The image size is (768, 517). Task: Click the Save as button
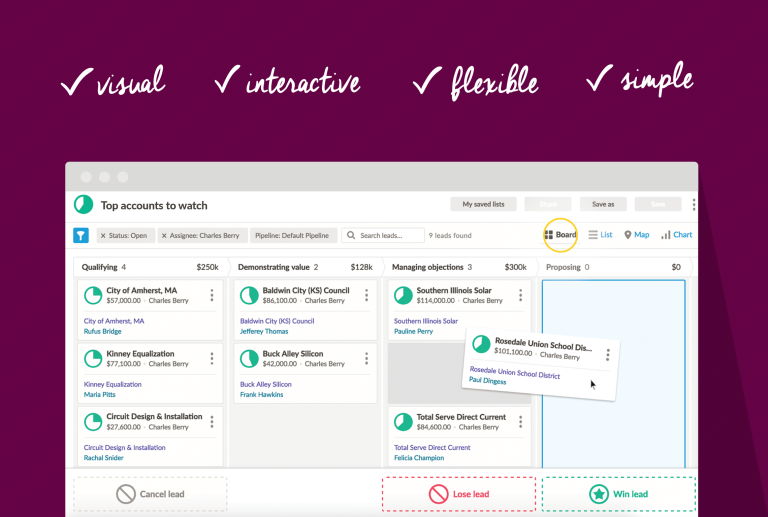point(603,204)
